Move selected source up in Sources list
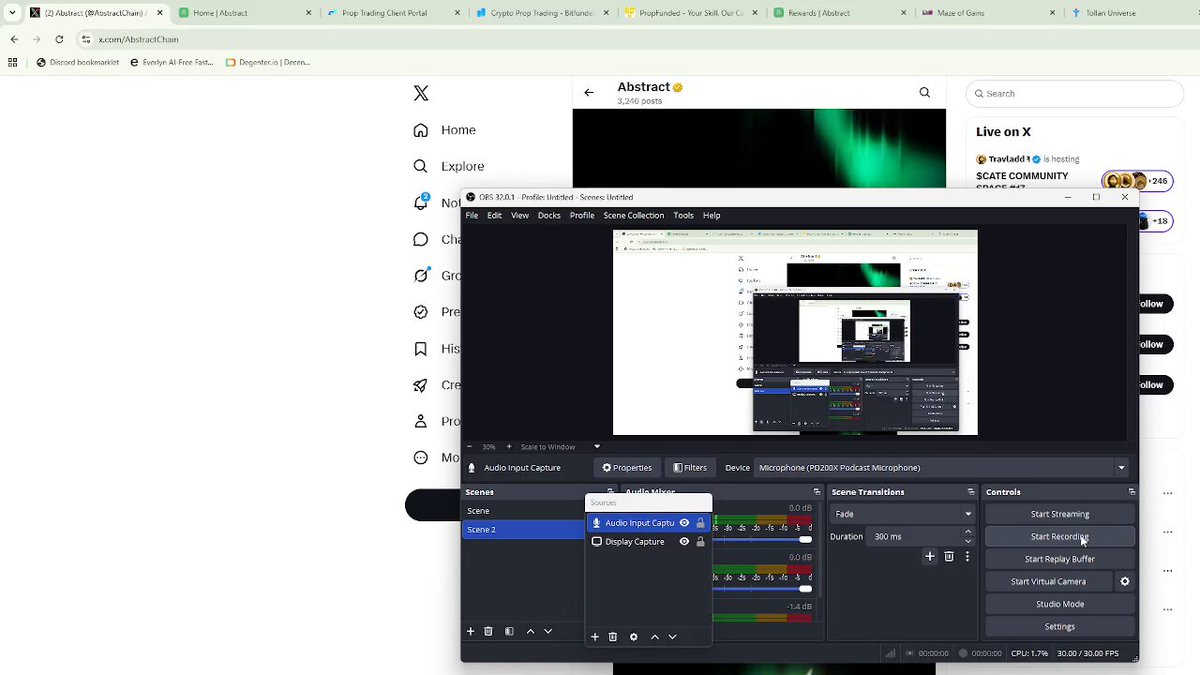 (655, 637)
